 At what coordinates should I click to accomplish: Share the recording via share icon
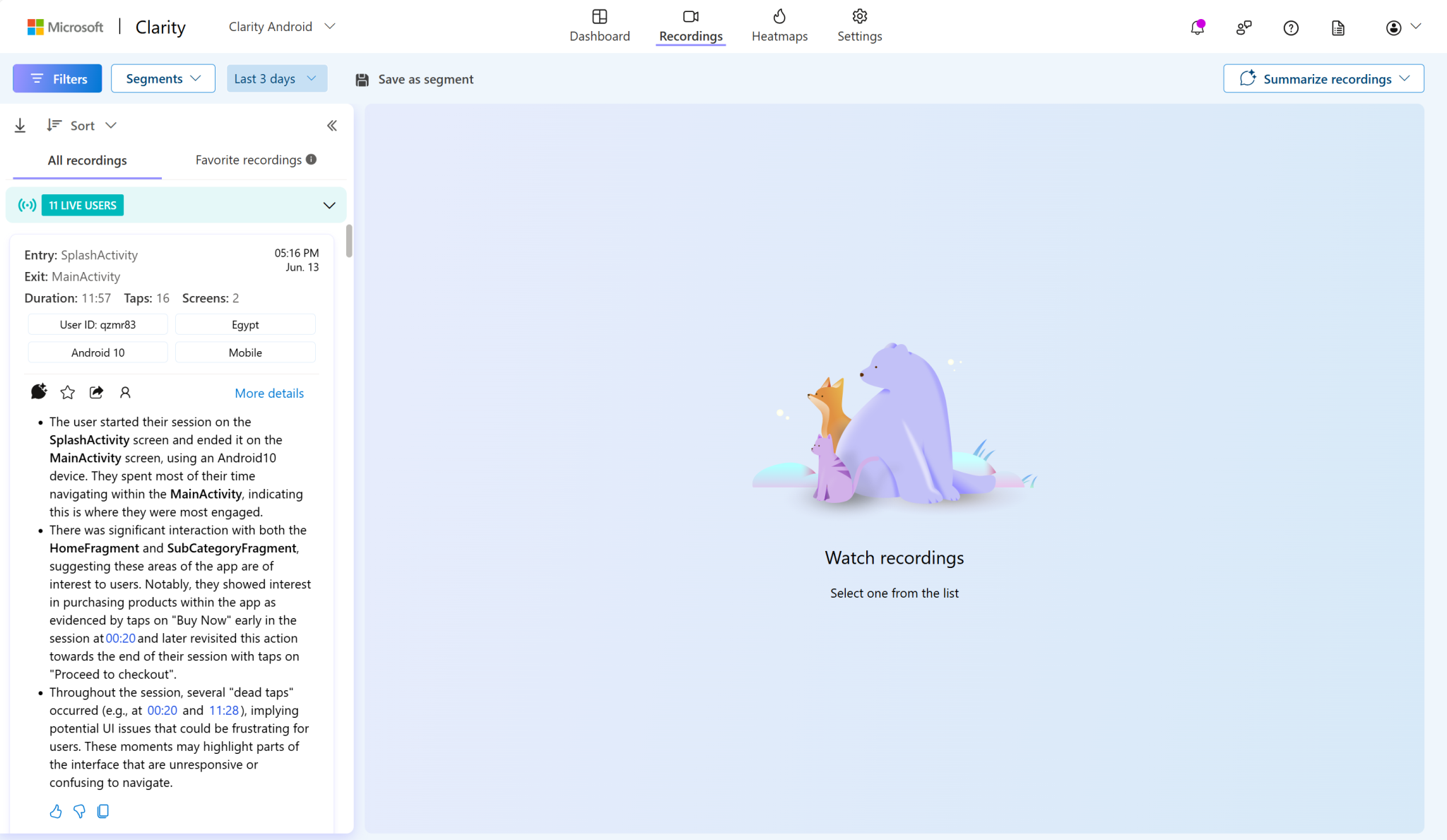tap(97, 391)
